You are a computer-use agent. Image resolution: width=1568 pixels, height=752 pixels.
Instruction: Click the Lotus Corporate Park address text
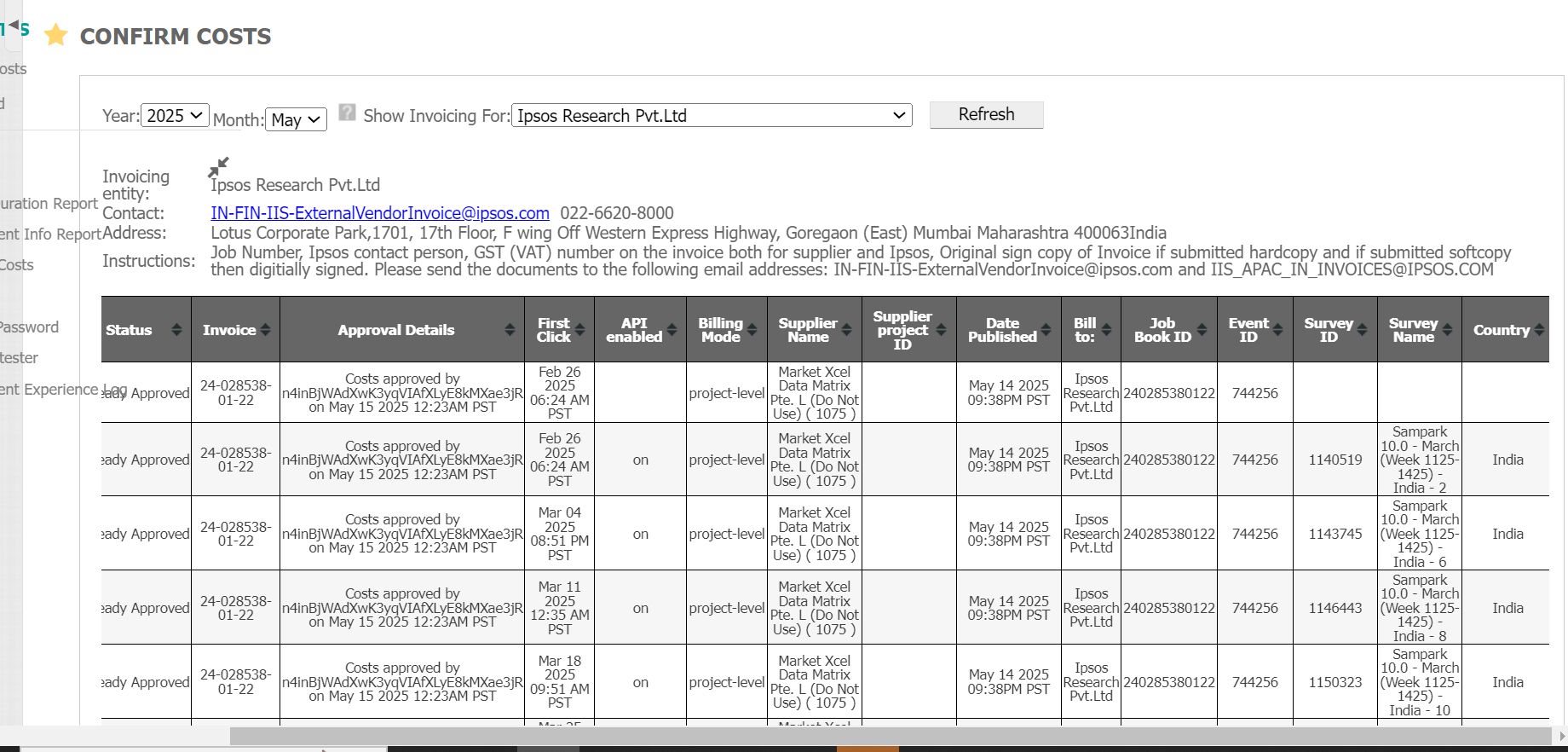tap(689, 233)
